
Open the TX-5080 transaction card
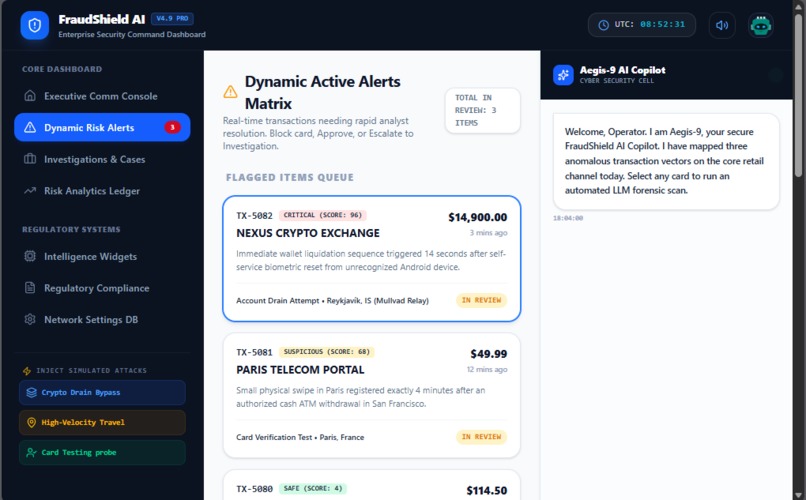click(372, 485)
